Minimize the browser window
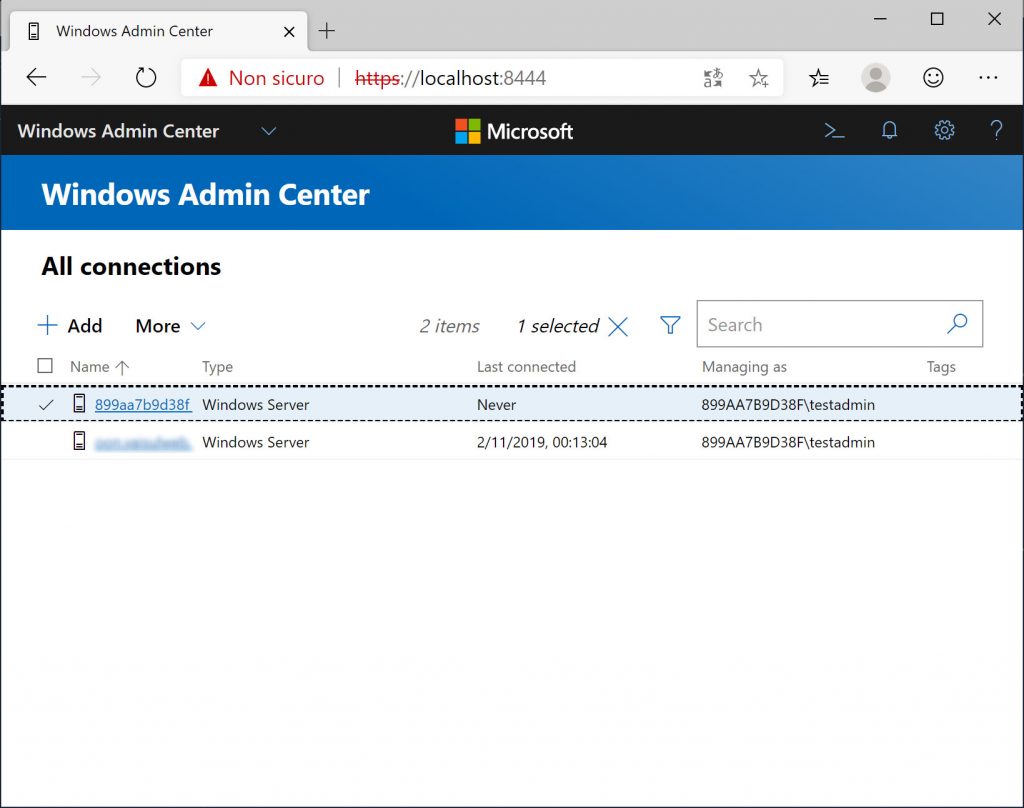This screenshot has height=808, width=1024. [880, 19]
